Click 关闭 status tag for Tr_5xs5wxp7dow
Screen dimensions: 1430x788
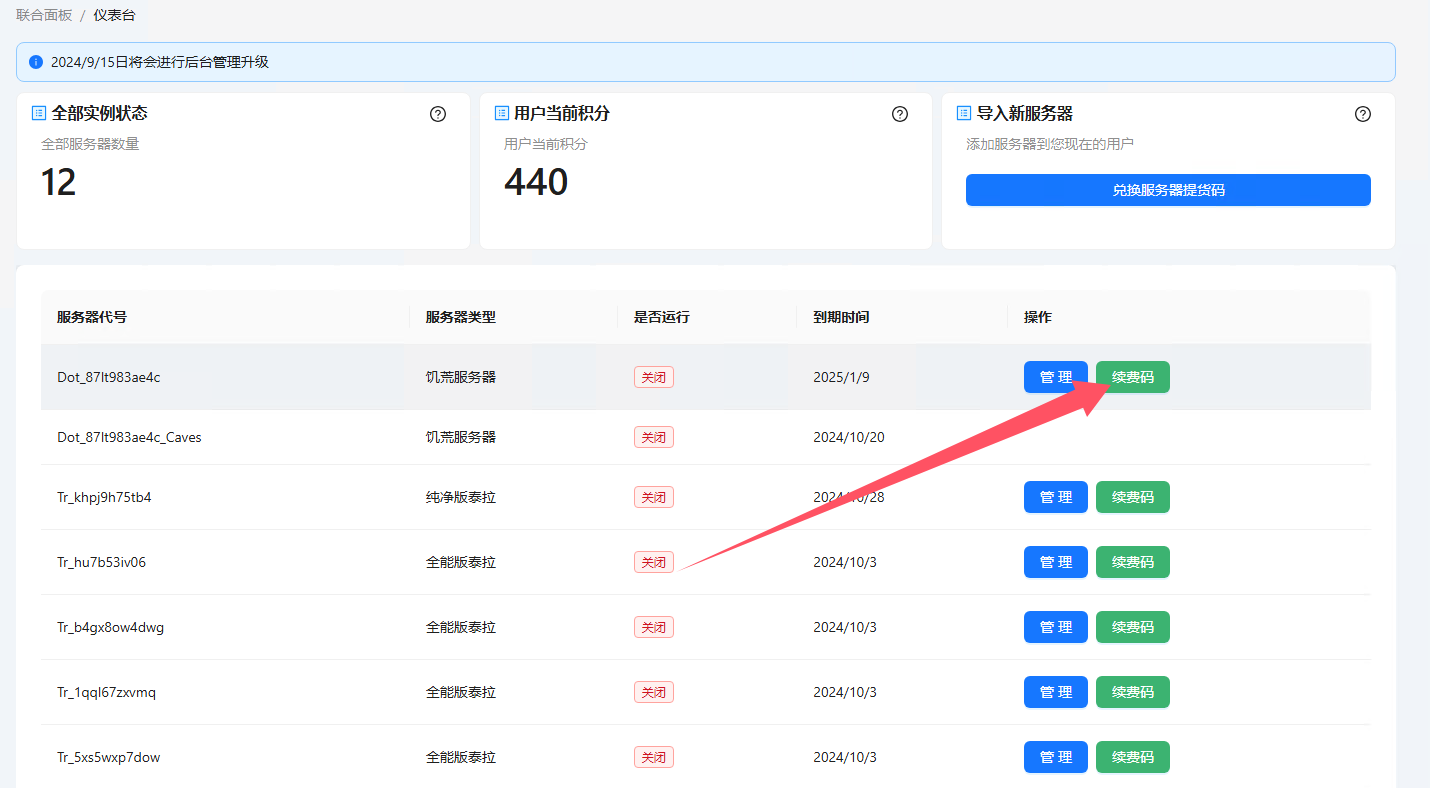click(654, 757)
